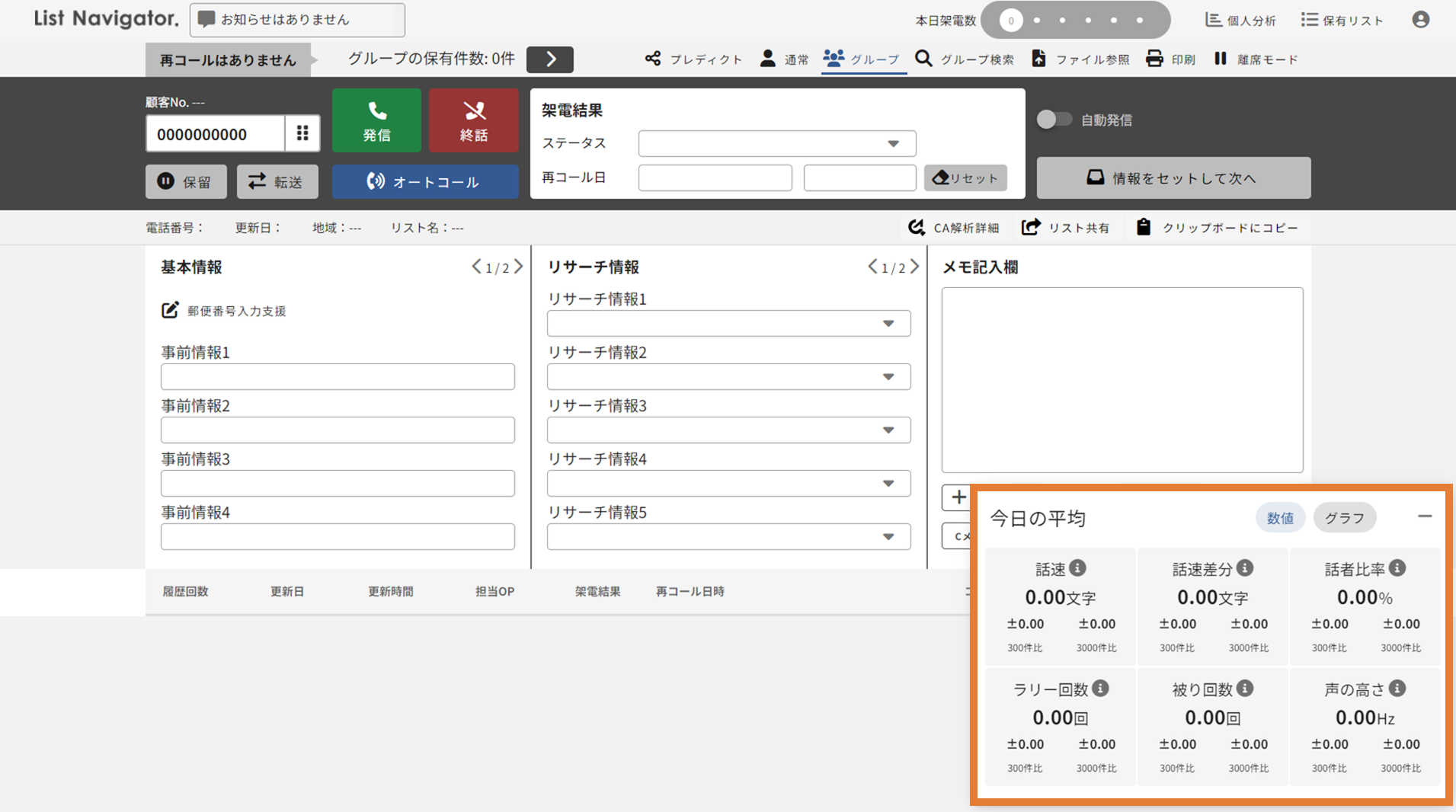Image resolution: width=1456 pixels, height=812 pixels.
Task: Open the dial pad keypad icon
Action: (302, 133)
